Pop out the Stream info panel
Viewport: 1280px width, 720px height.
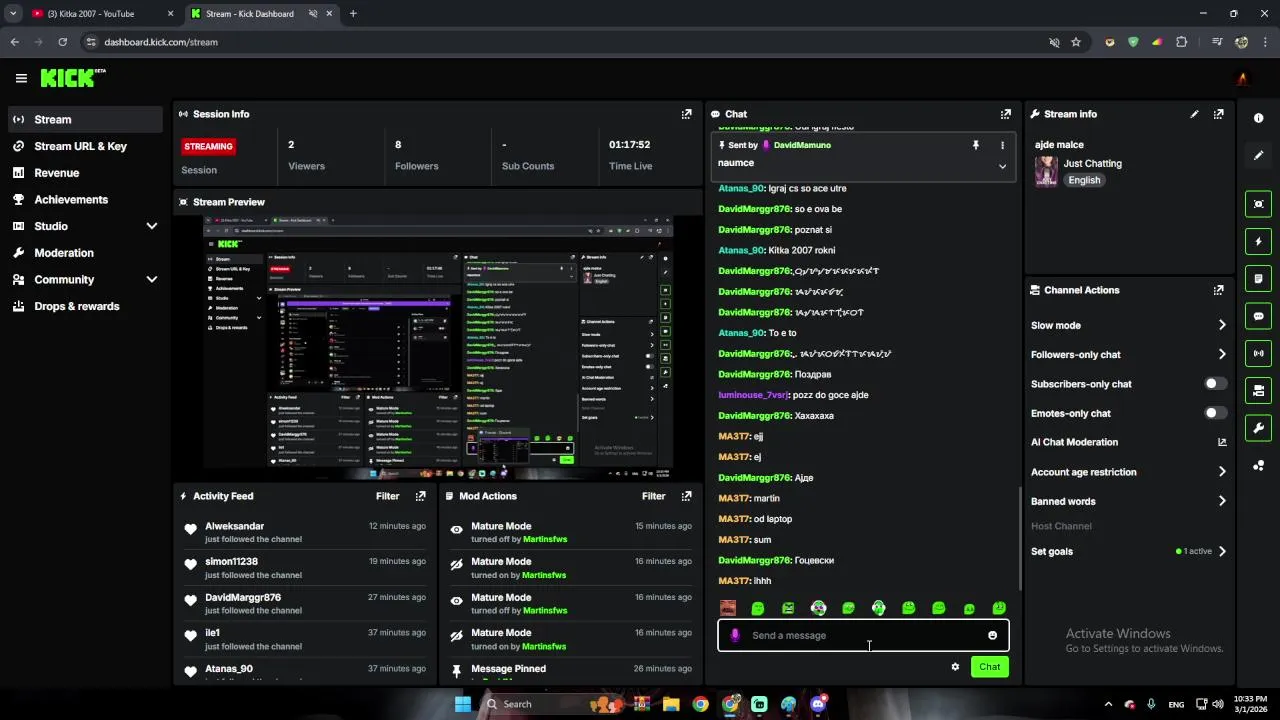1218,114
